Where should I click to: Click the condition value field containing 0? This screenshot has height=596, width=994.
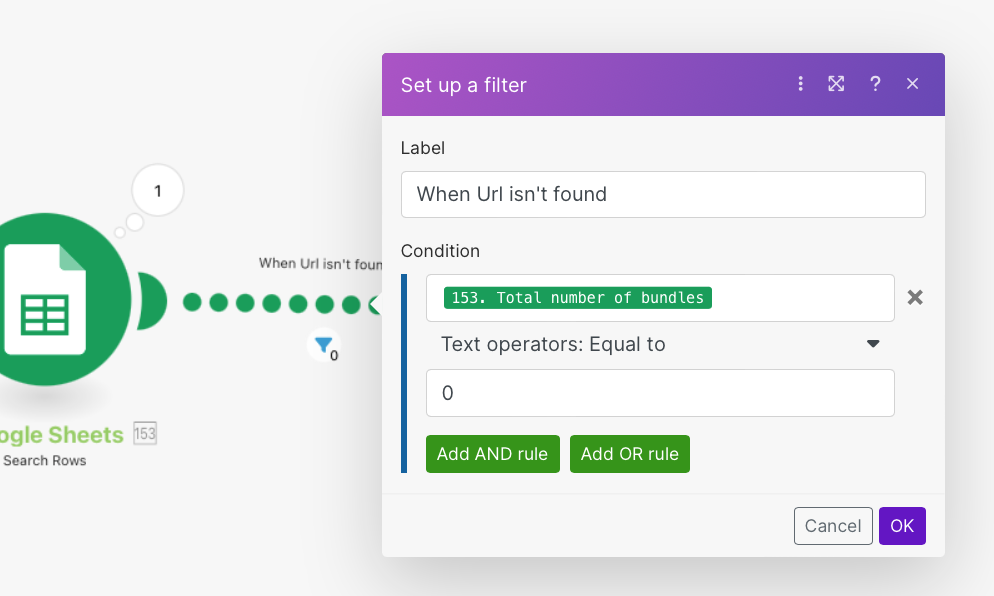point(660,393)
